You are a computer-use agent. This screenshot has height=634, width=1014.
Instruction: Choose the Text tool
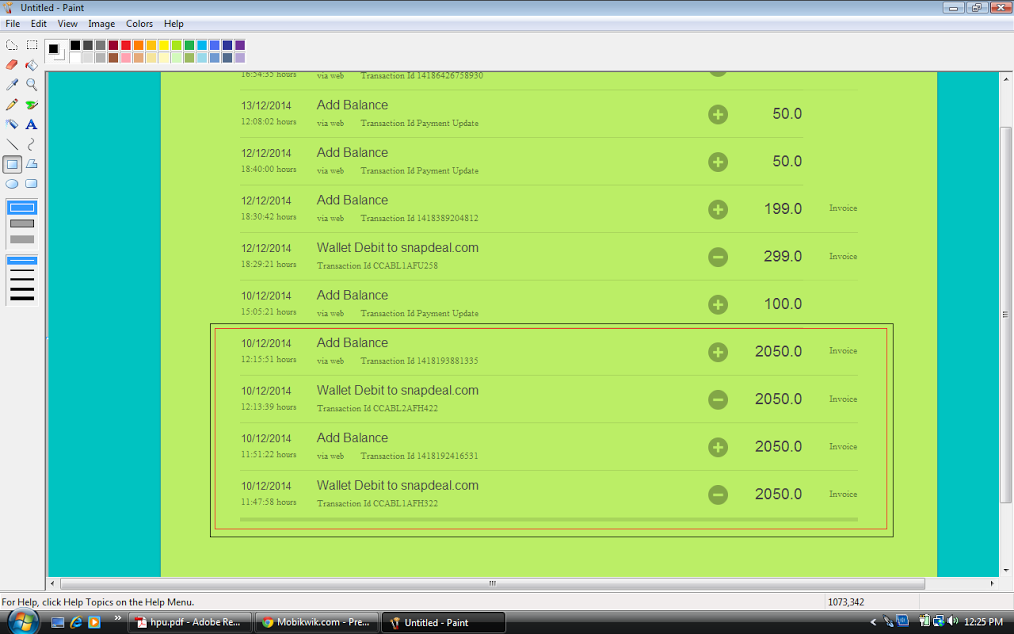[31, 125]
